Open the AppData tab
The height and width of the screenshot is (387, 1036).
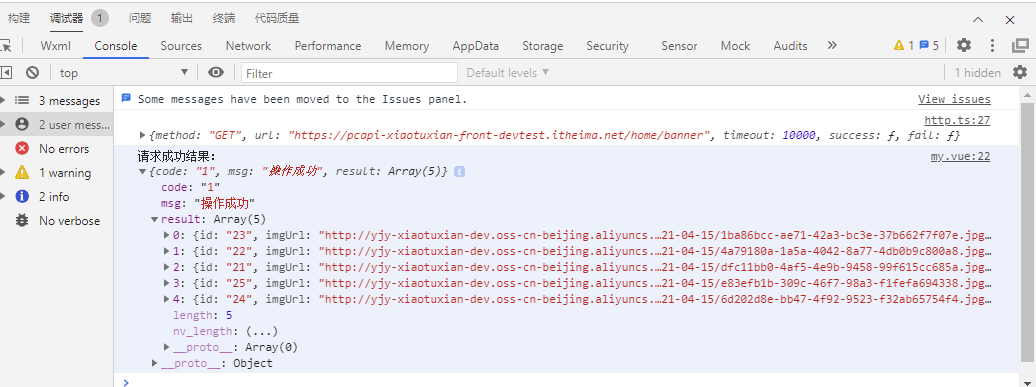(x=476, y=46)
